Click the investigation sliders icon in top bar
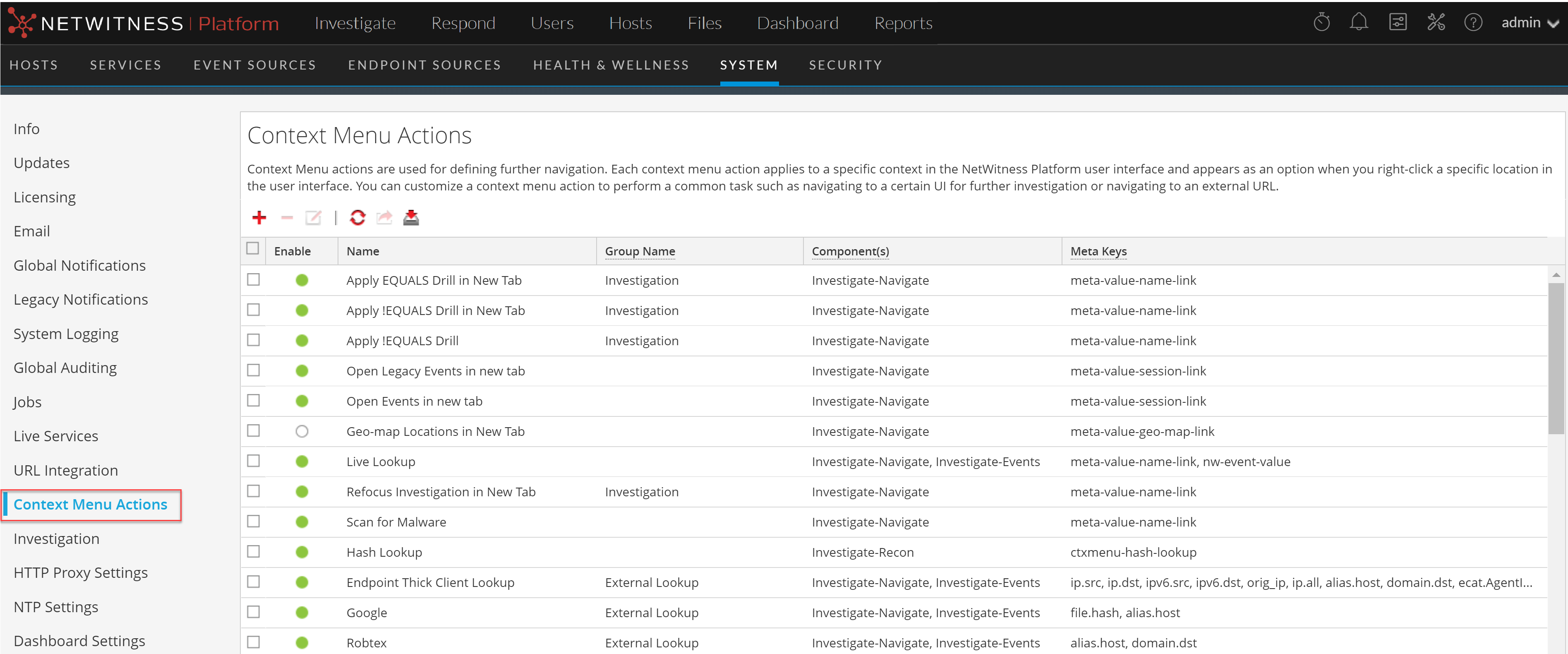Screen dimensions: 1568x654 (1398, 22)
